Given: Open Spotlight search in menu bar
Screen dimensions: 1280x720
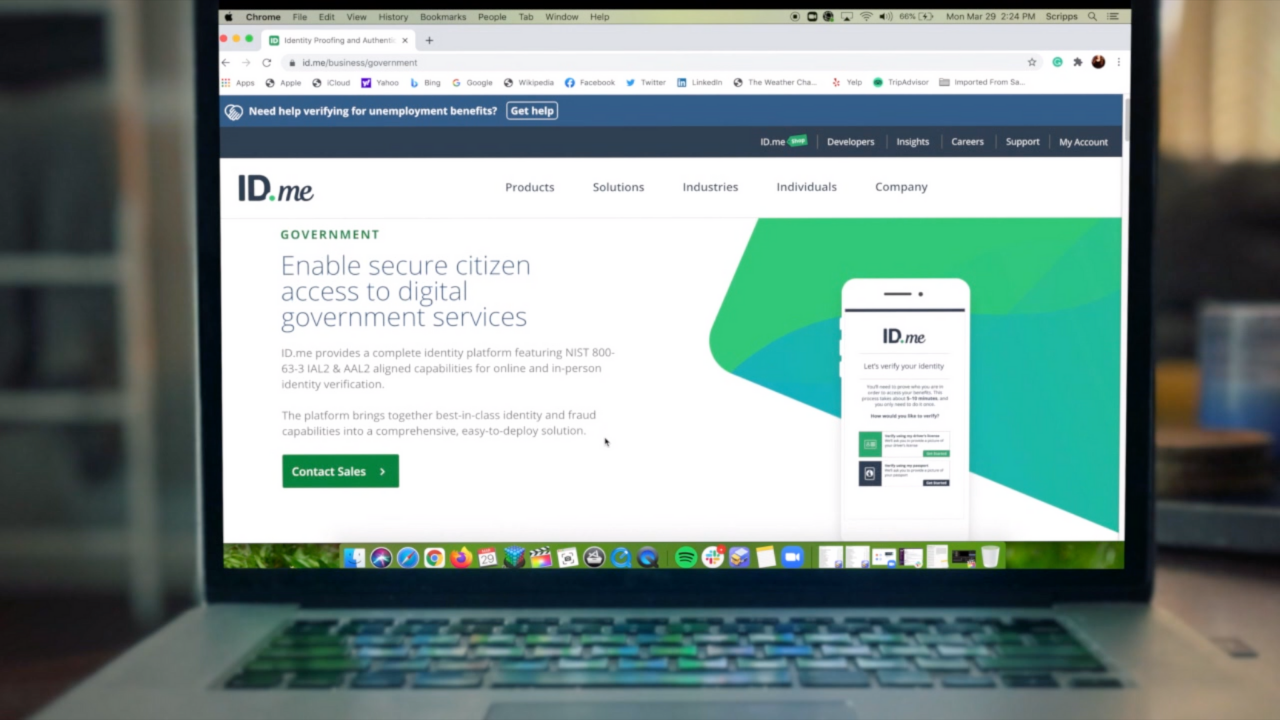Looking at the screenshot, I should tap(1092, 17).
